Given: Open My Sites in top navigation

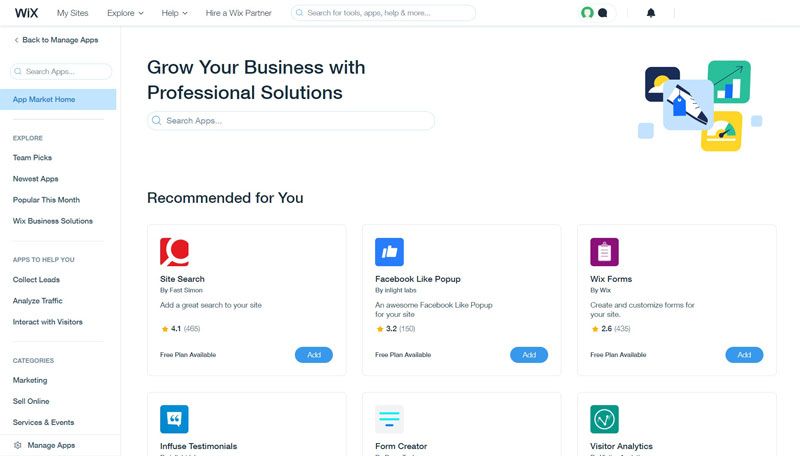Looking at the screenshot, I should [x=72, y=13].
